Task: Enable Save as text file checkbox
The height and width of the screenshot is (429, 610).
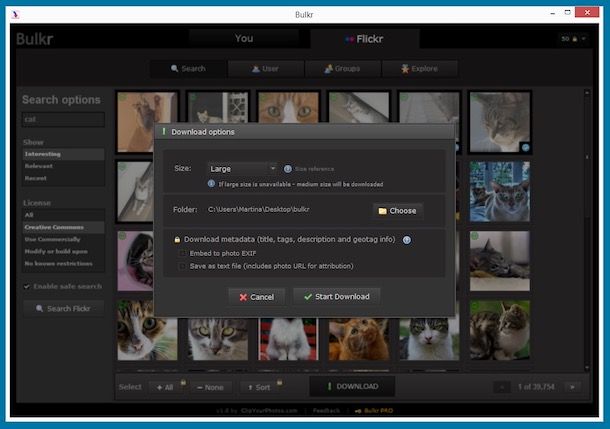Action: coord(182,266)
